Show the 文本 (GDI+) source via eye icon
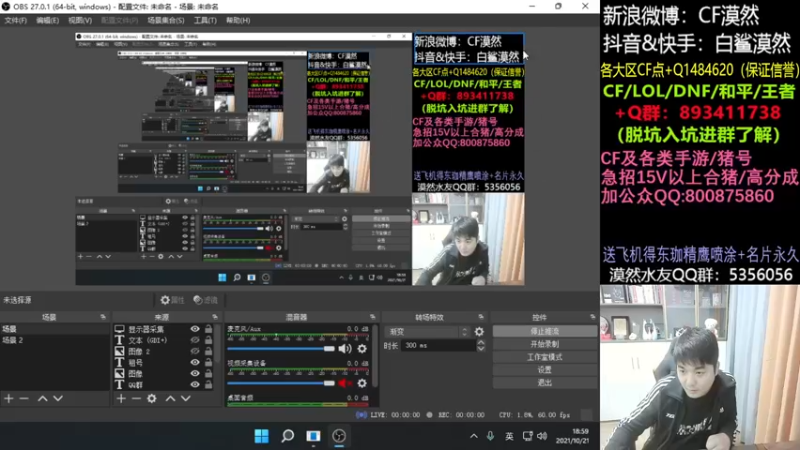This screenshot has width=800, height=450. (x=195, y=340)
